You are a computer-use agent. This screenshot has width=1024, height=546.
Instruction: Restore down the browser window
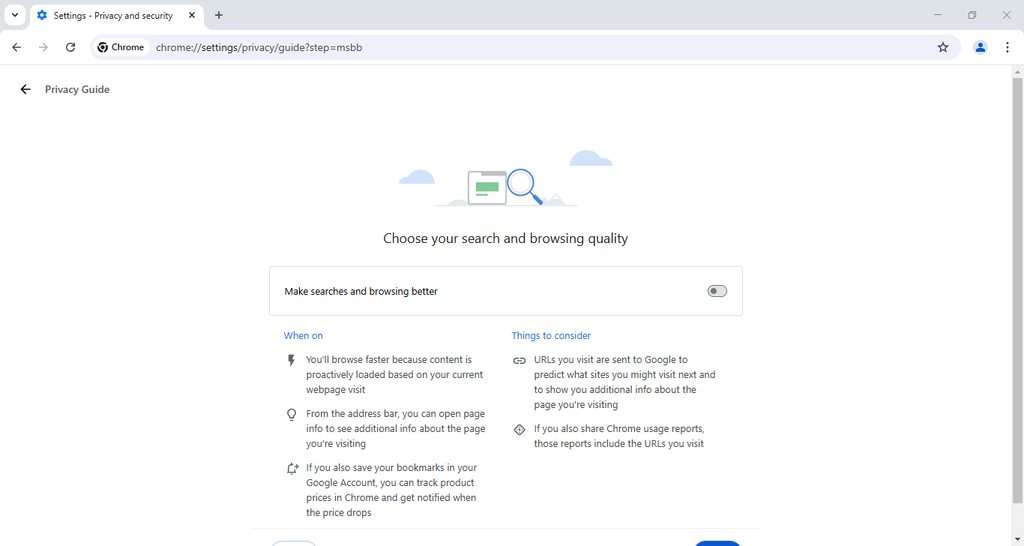pyautogui.click(x=971, y=15)
